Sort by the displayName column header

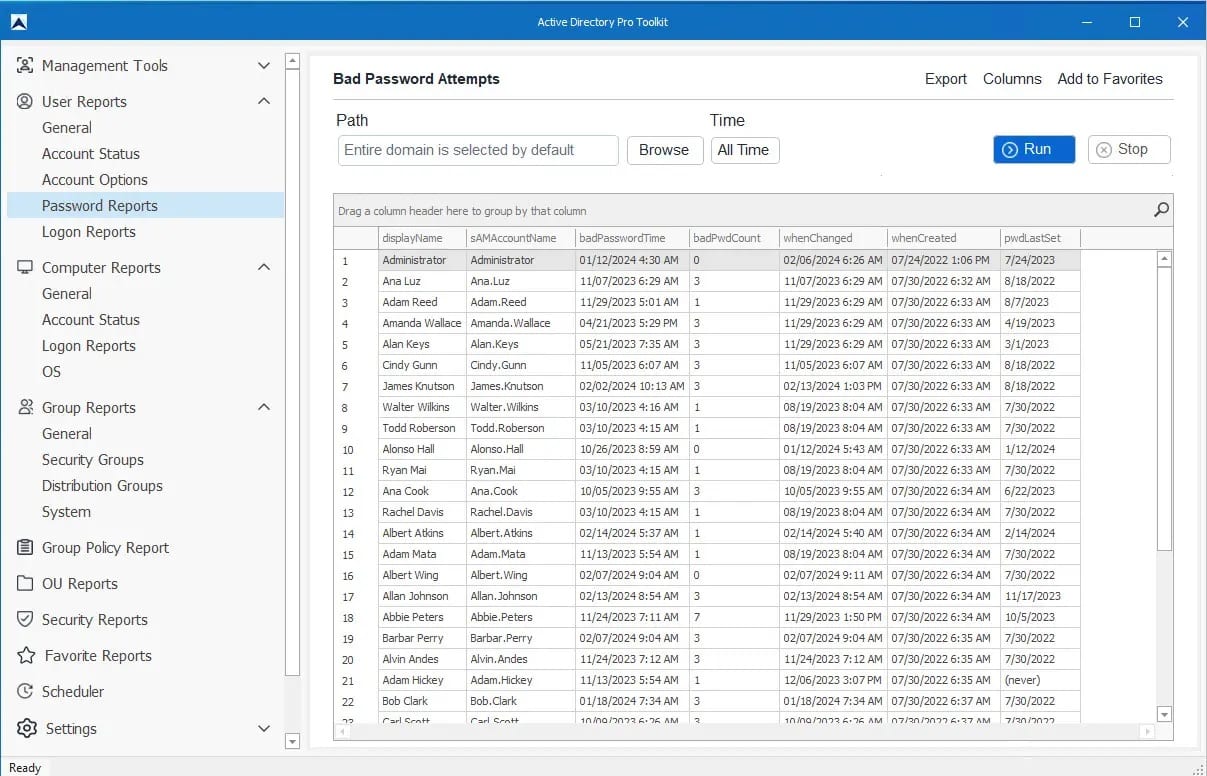(x=422, y=238)
